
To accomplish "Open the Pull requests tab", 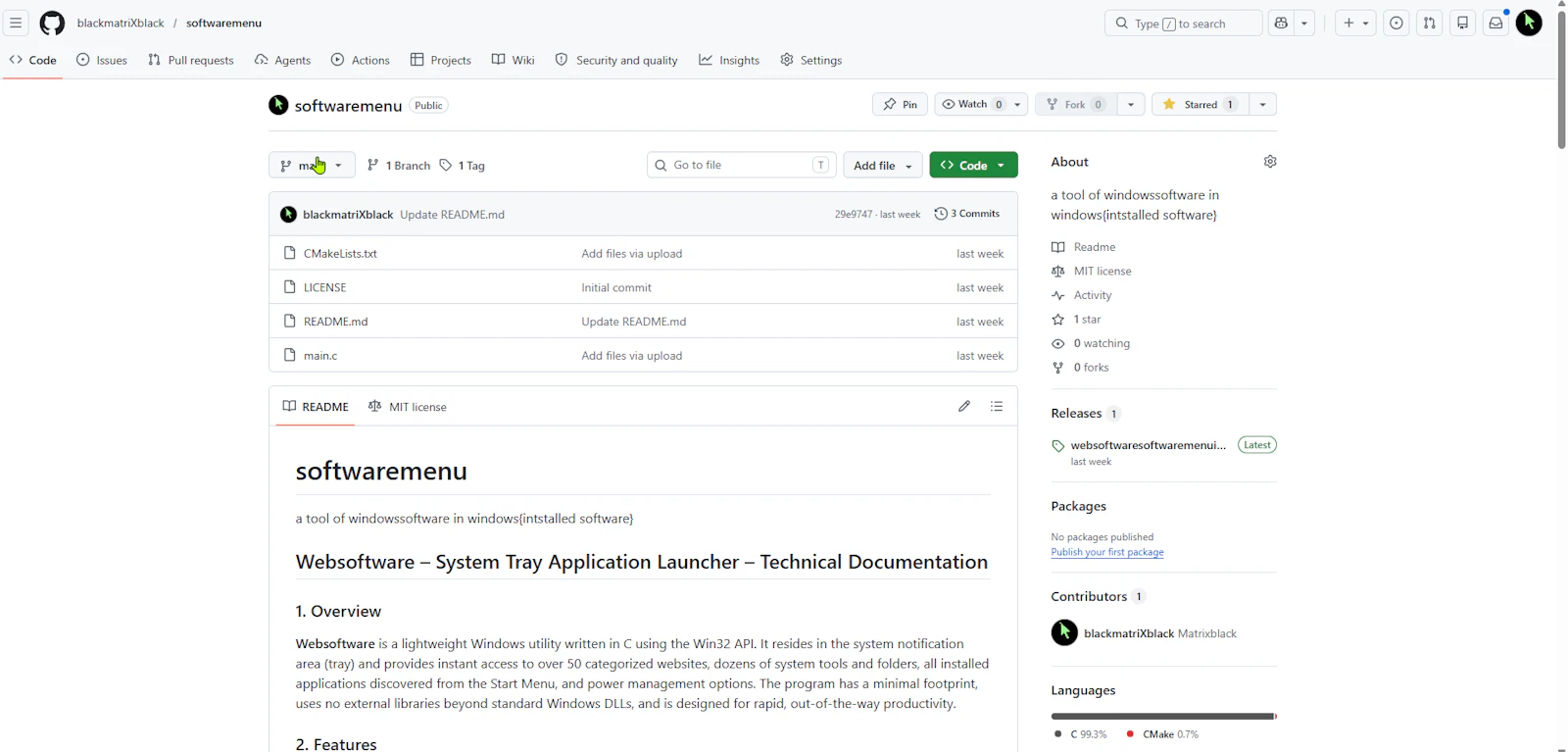I will tap(191, 60).
